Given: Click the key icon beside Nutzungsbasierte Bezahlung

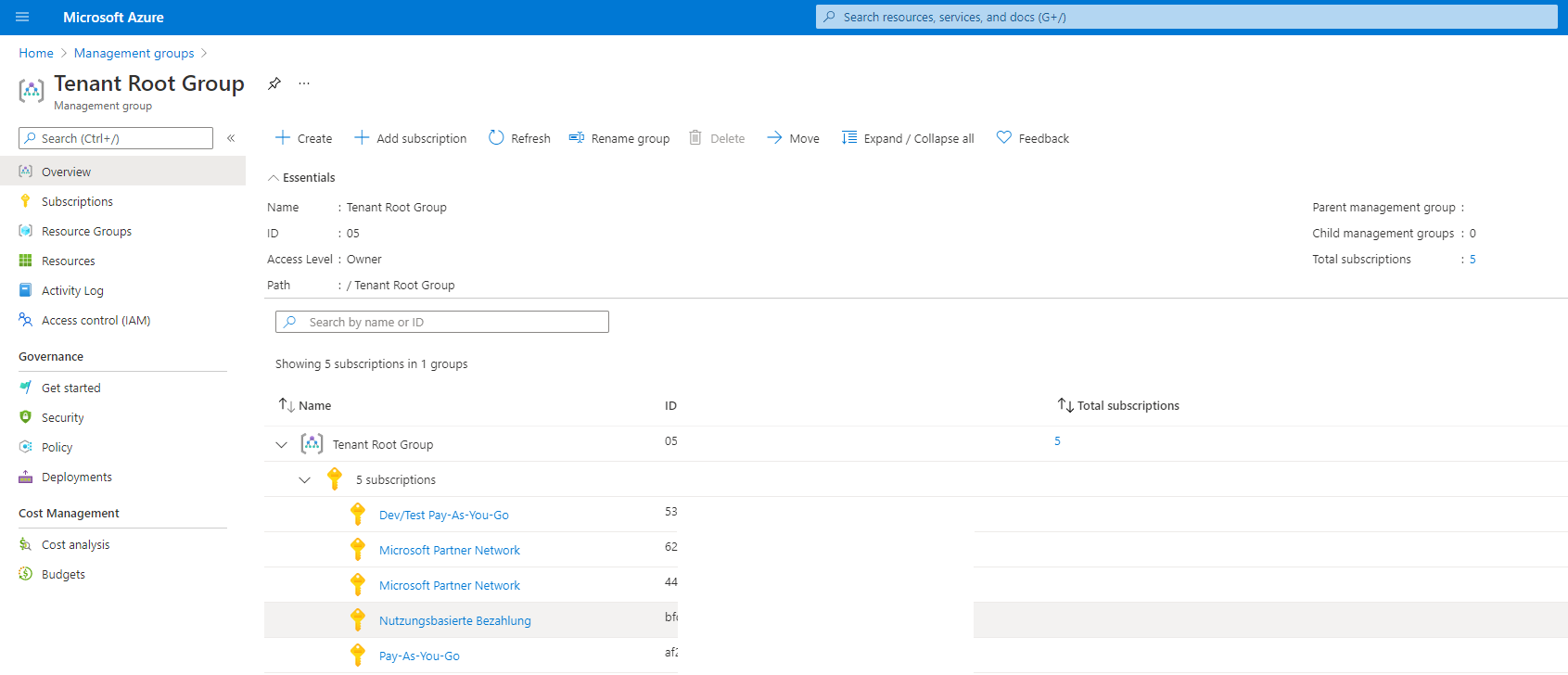Looking at the screenshot, I should [358, 619].
